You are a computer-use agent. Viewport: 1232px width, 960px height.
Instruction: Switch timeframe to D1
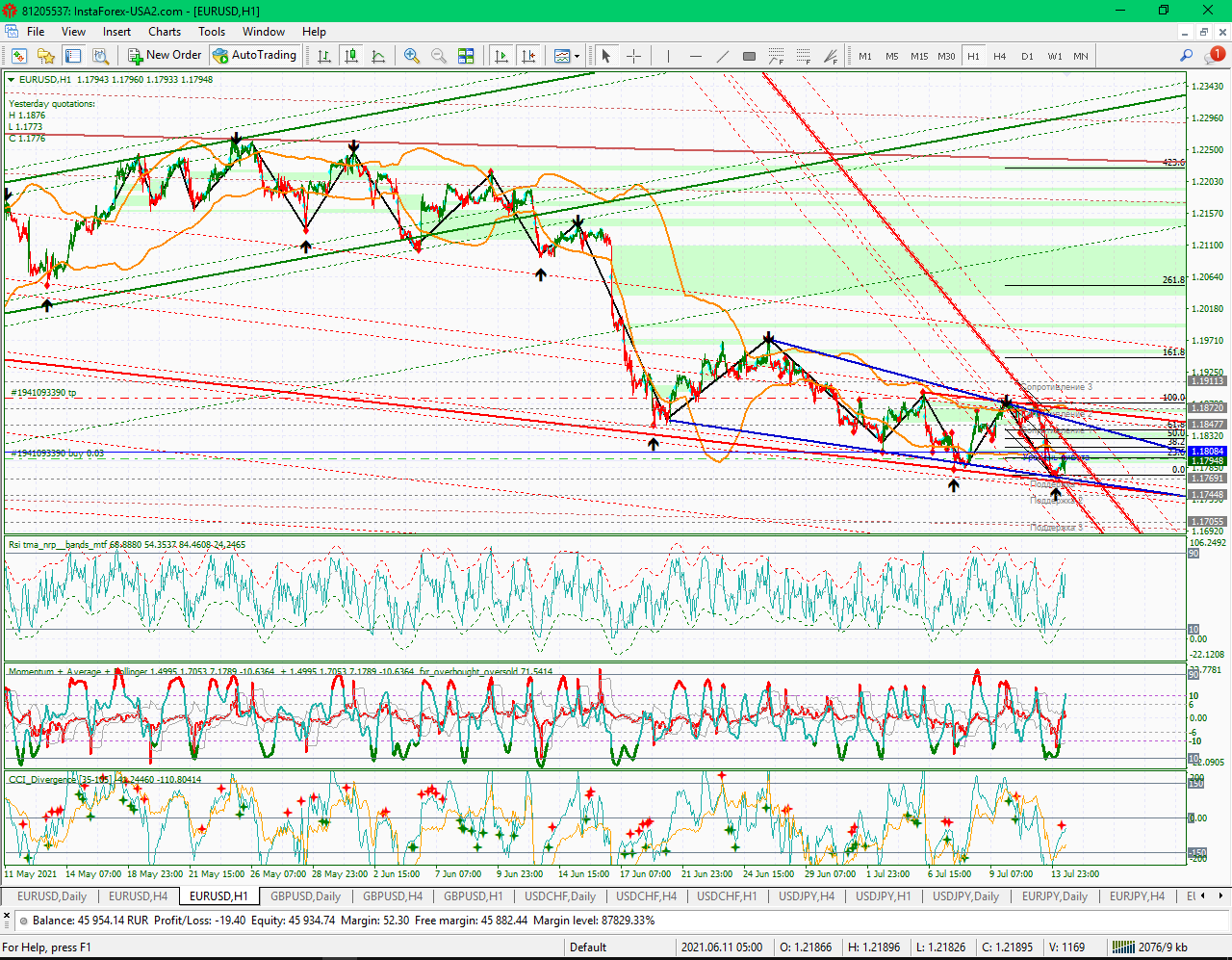coord(1027,56)
